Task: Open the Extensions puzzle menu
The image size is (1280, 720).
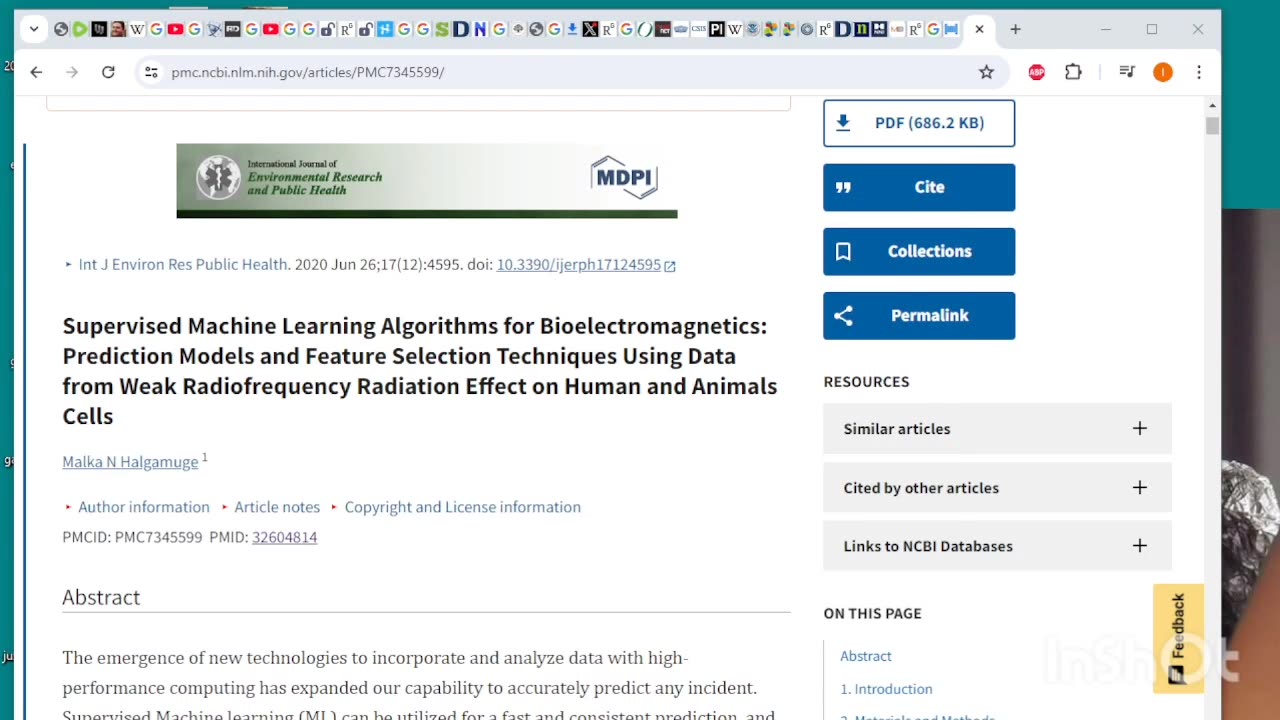Action: pyautogui.click(x=1073, y=72)
